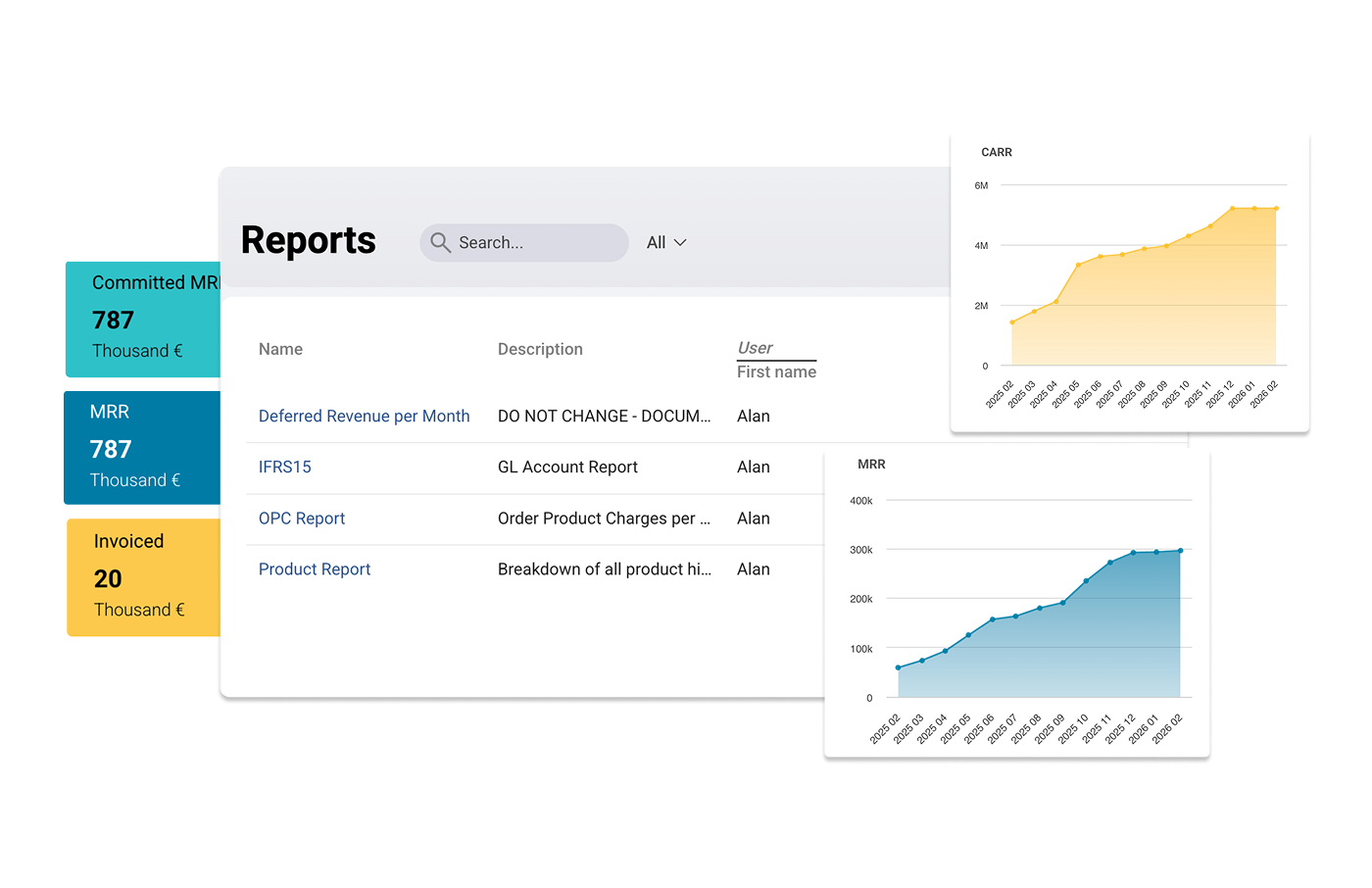Open the OPC Report link
Image resolution: width=1372 pixels, height=888 pixels.
pyautogui.click(x=301, y=518)
